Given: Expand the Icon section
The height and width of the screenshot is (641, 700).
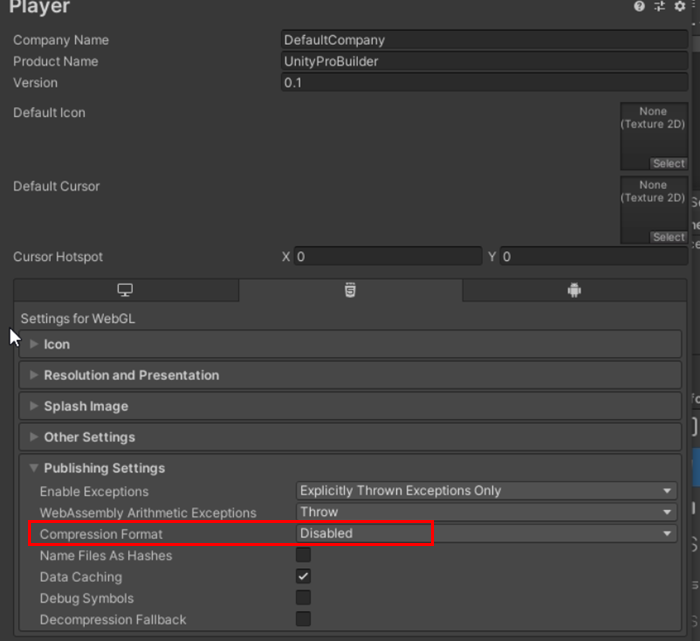Looking at the screenshot, I should coord(350,344).
